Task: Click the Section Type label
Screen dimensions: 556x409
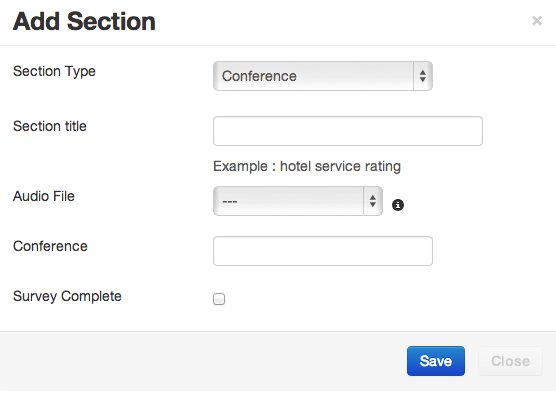Action: coord(54,71)
